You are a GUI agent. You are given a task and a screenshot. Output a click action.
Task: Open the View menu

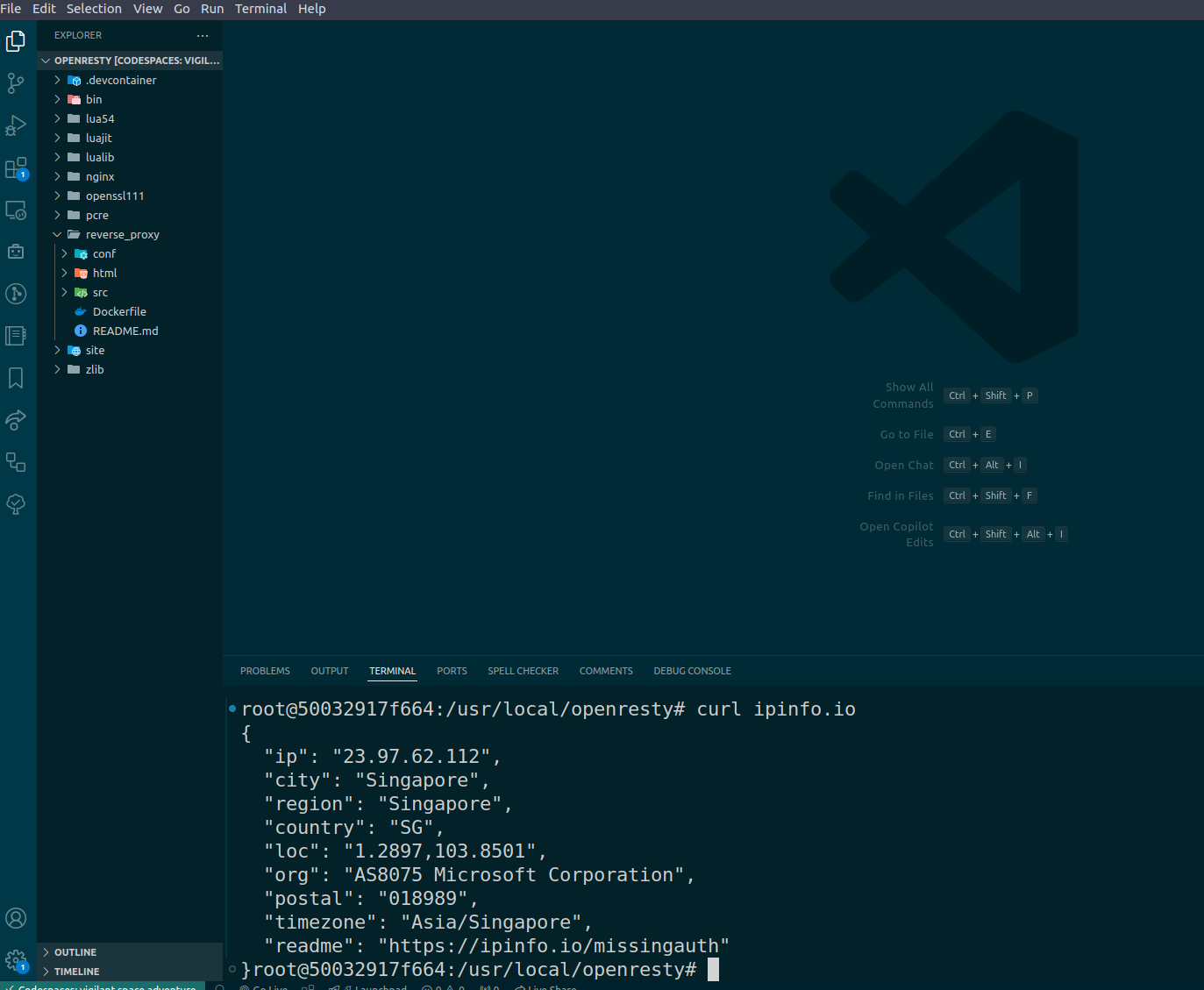click(147, 9)
